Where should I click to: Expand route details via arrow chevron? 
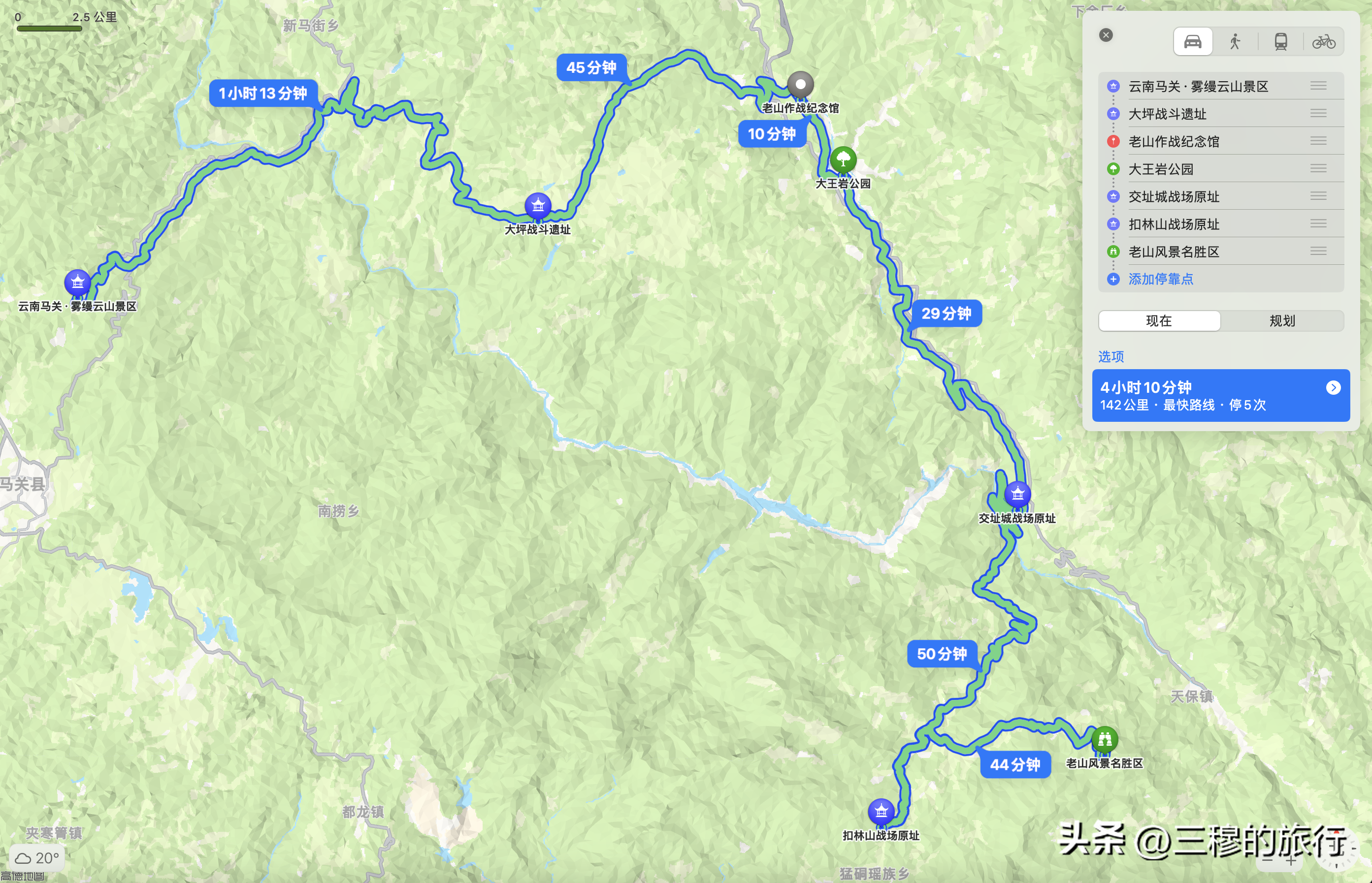pyautogui.click(x=1333, y=388)
